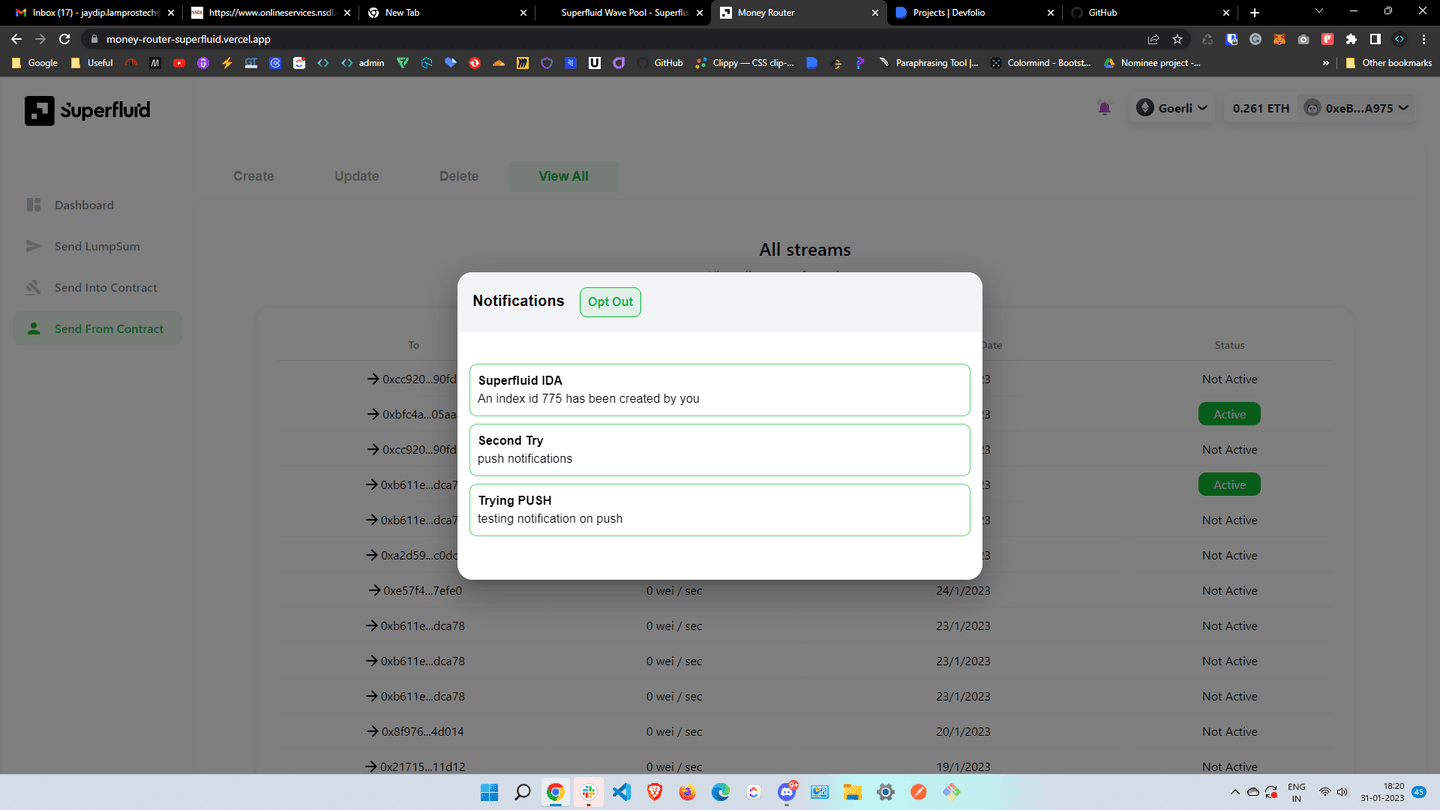Switch to the Inbox Gmail tab

click(x=95, y=13)
